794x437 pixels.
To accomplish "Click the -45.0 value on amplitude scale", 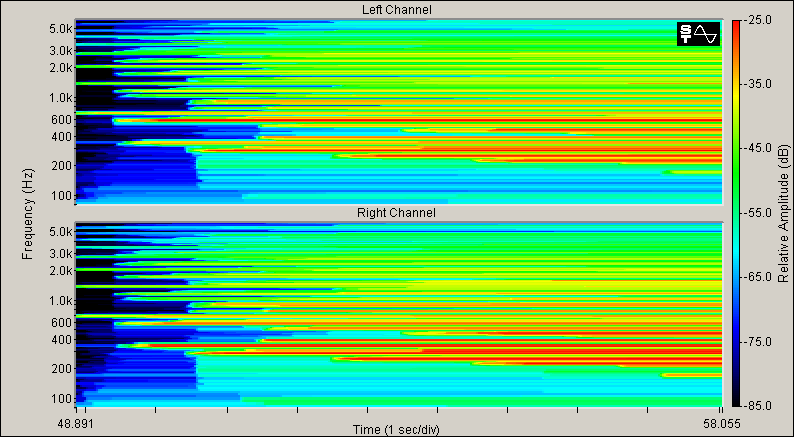I will point(757,148).
